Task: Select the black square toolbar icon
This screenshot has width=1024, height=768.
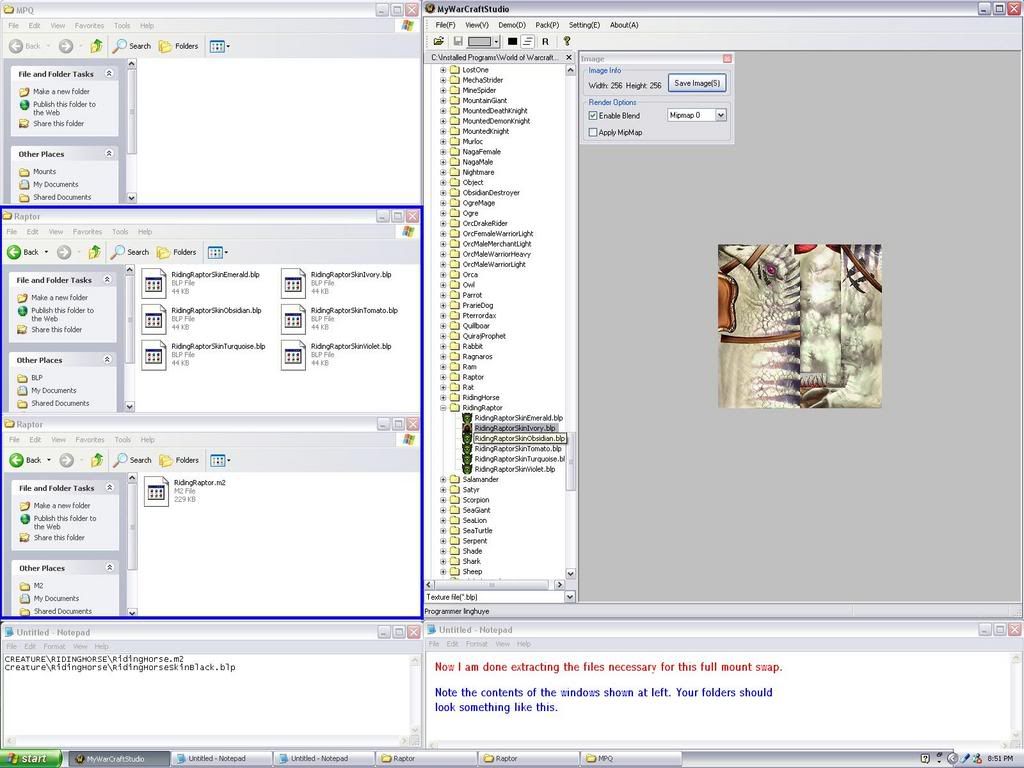Action: click(513, 41)
